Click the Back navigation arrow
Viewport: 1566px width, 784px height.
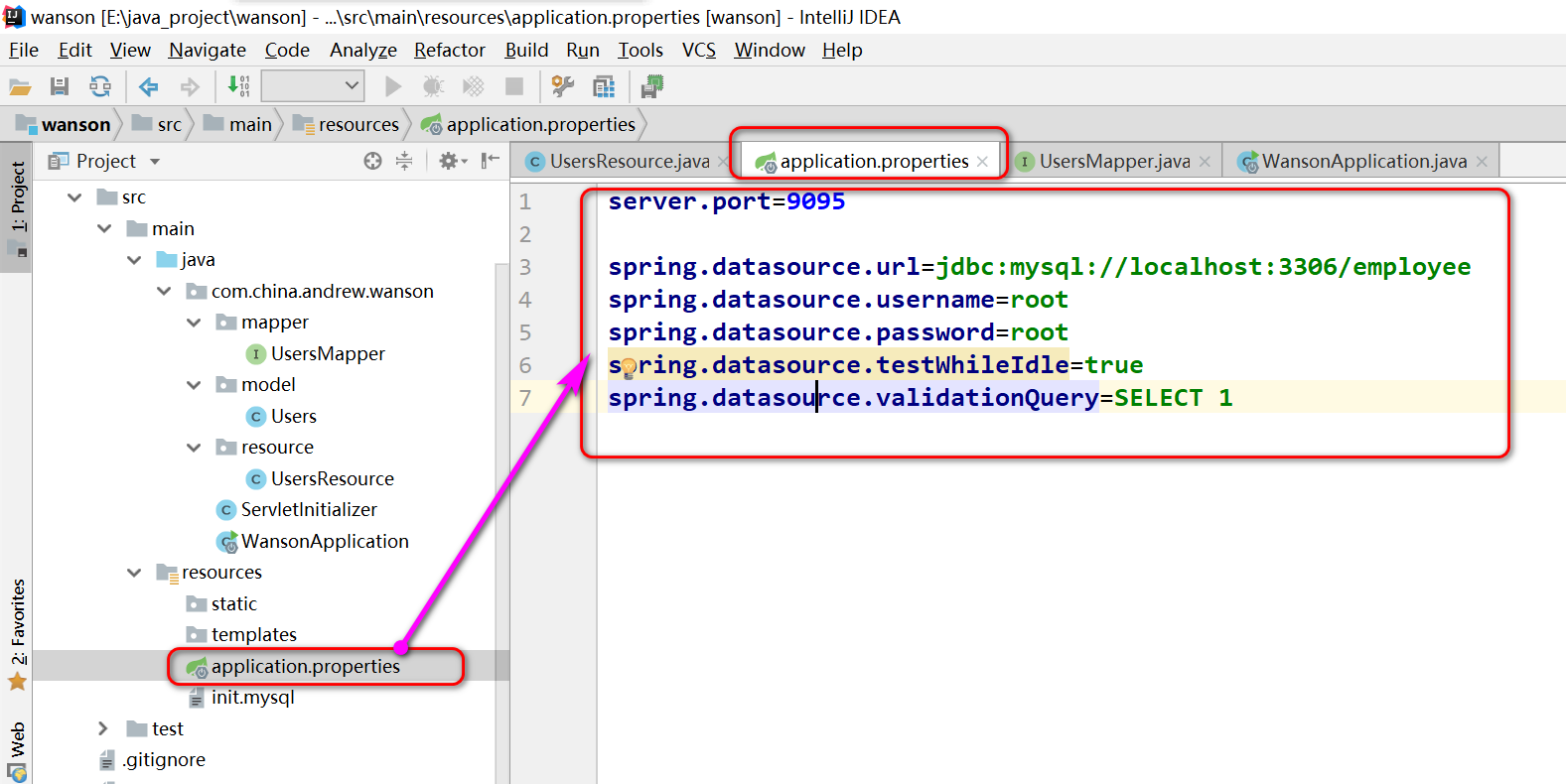149,87
